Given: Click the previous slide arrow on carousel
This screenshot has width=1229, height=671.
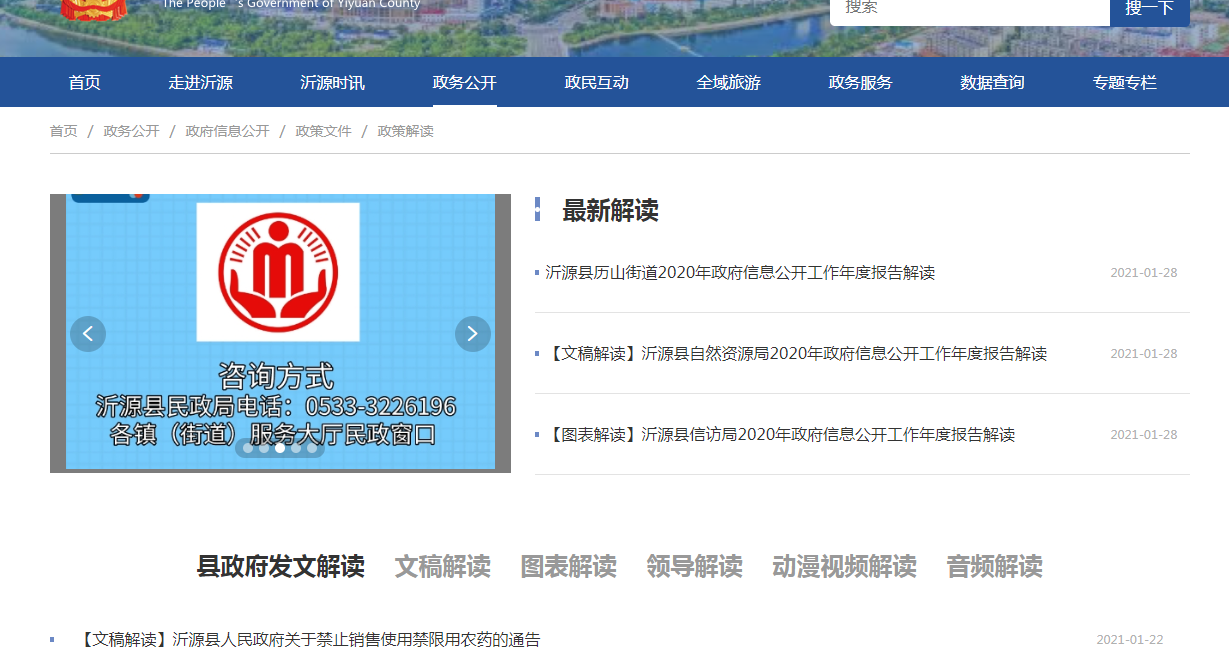Looking at the screenshot, I should pyautogui.click(x=88, y=334).
